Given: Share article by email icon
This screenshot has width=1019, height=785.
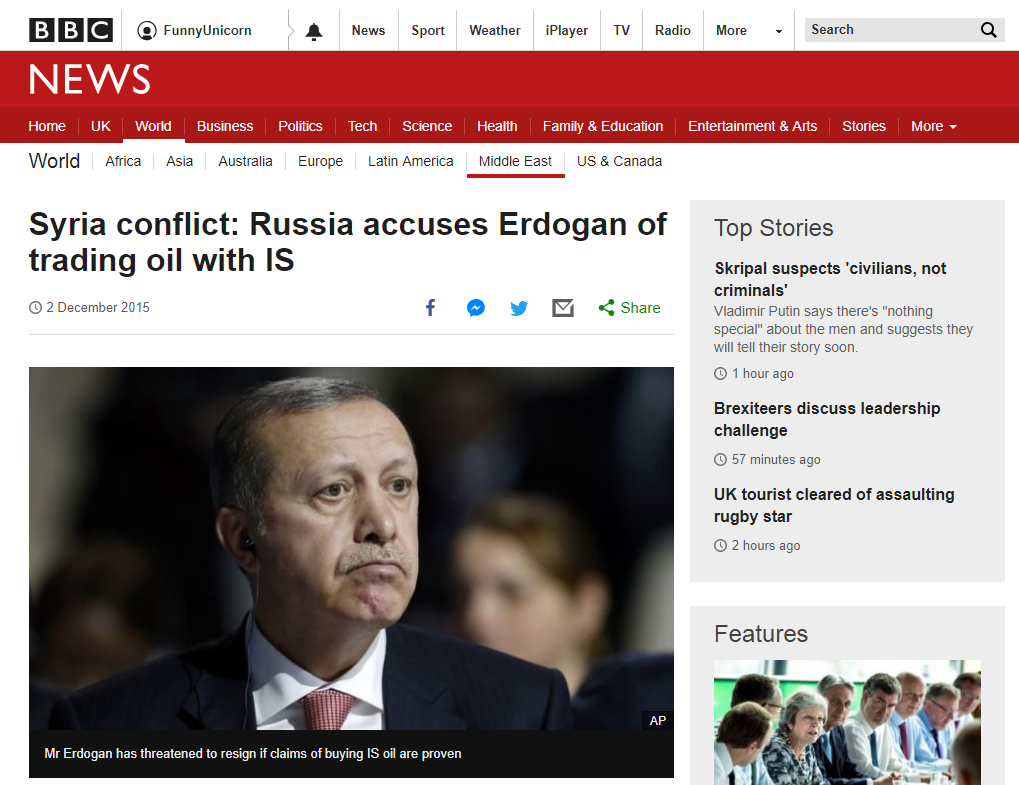Looking at the screenshot, I should click(x=563, y=308).
